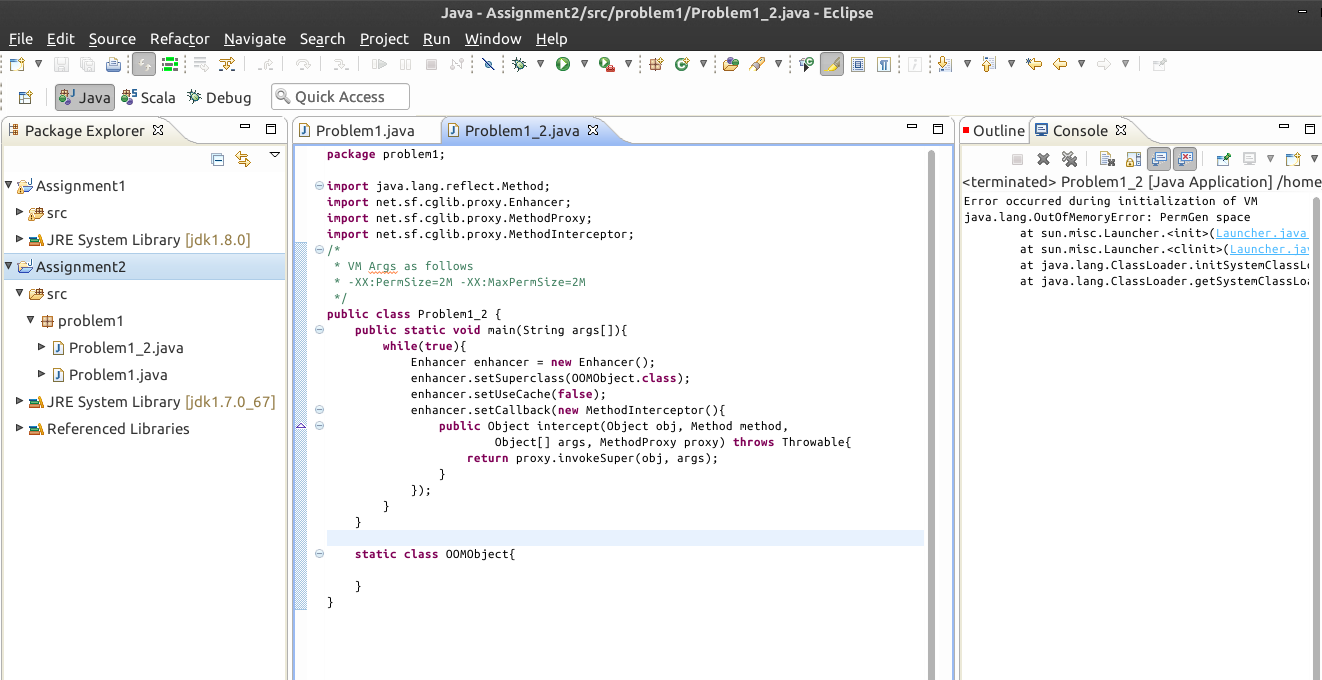Switch to the Debug perspective
1322x680 pixels.
[x=219, y=97]
